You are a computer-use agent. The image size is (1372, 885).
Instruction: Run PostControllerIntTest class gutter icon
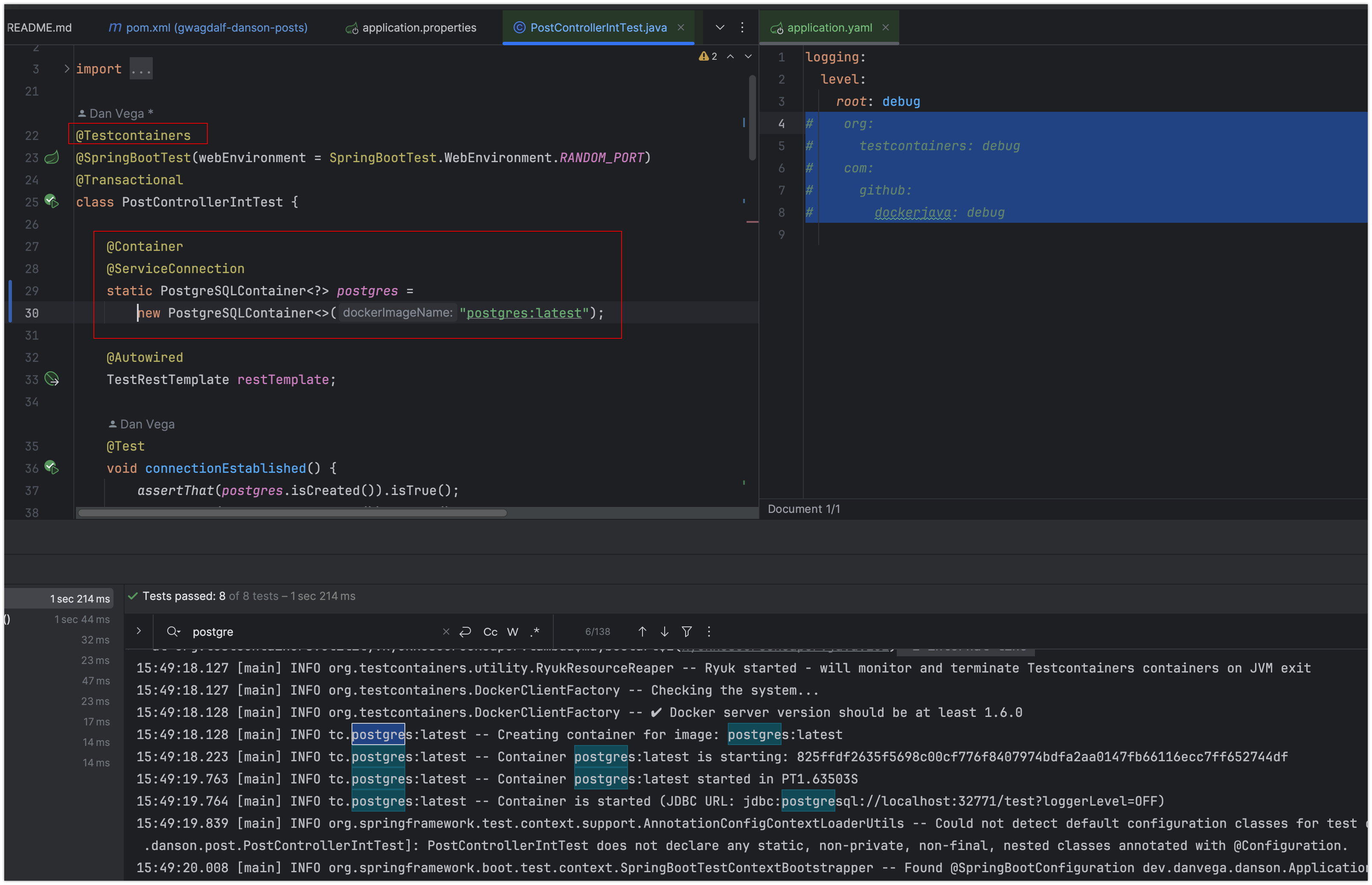click(x=52, y=202)
